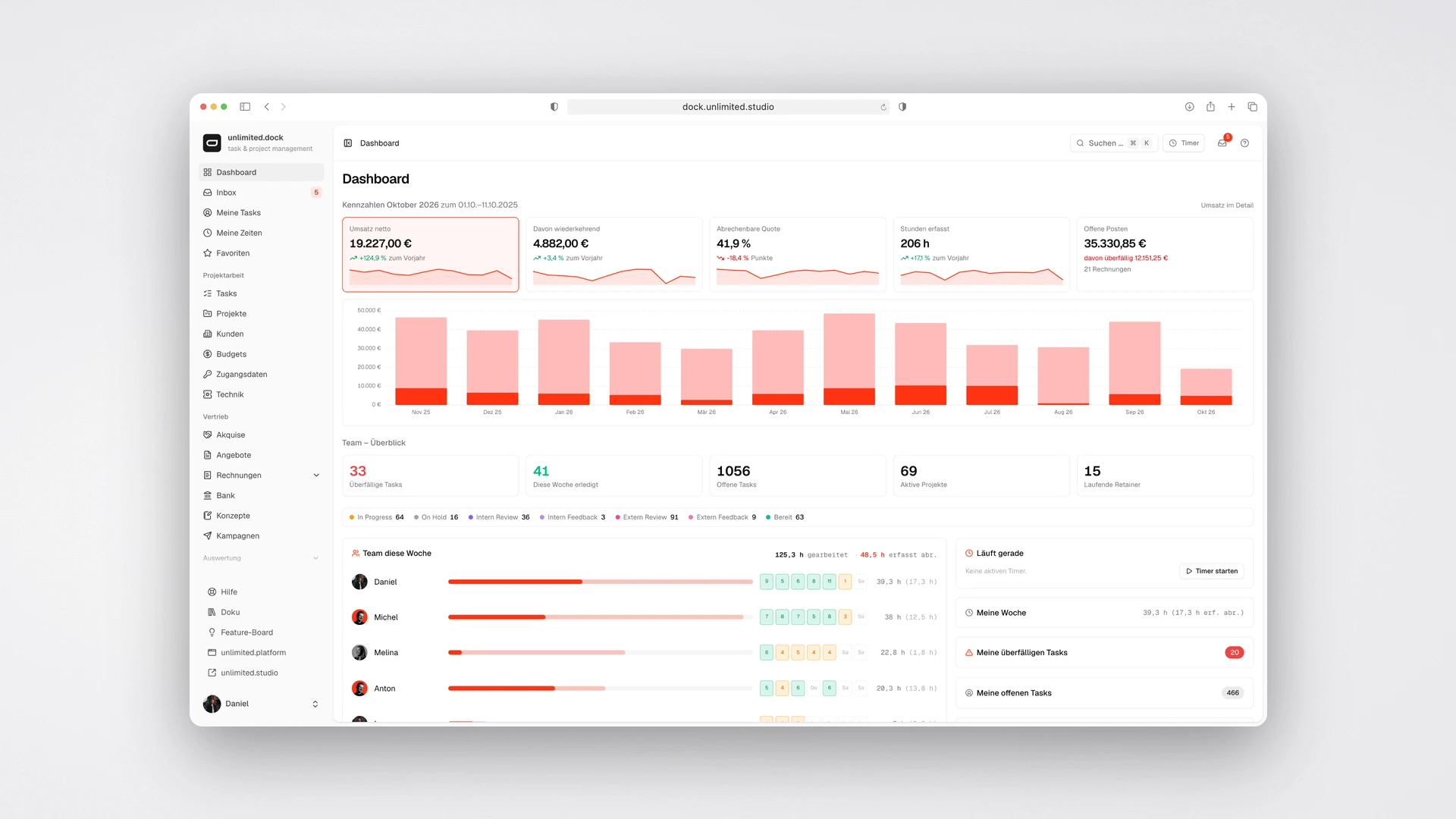The image size is (1456, 819).
Task: Open the Offene Posten card
Action: tap(1165, 255)
